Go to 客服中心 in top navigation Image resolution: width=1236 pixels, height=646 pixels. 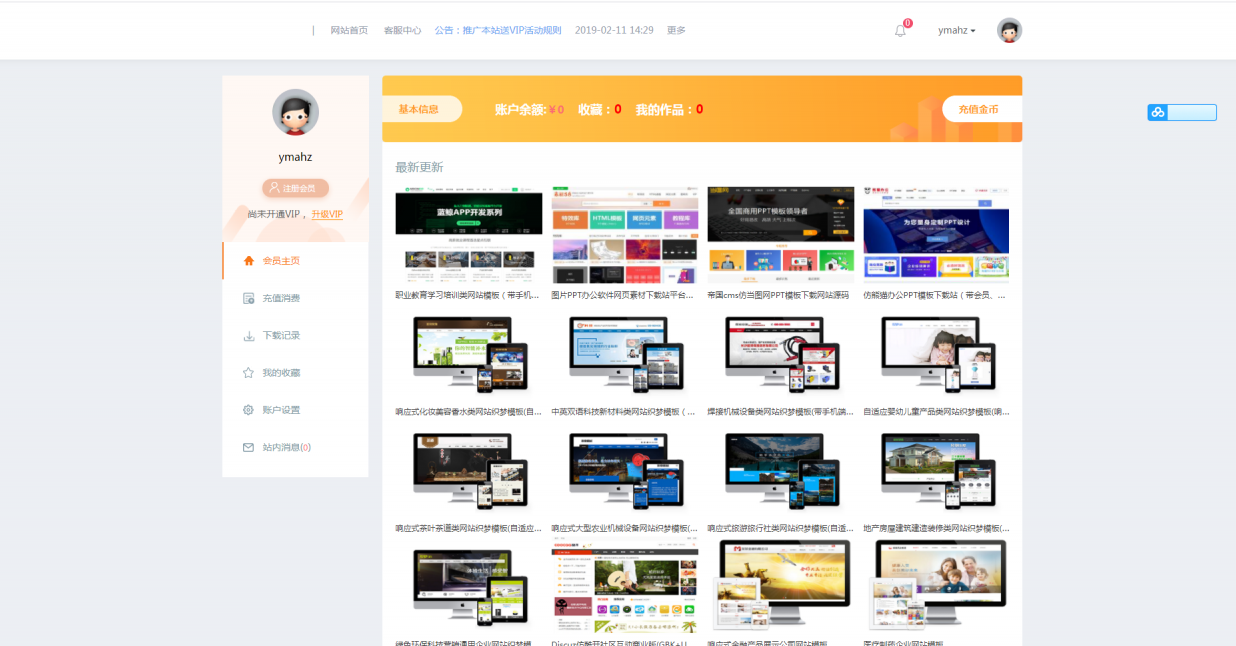pos(402,31)
